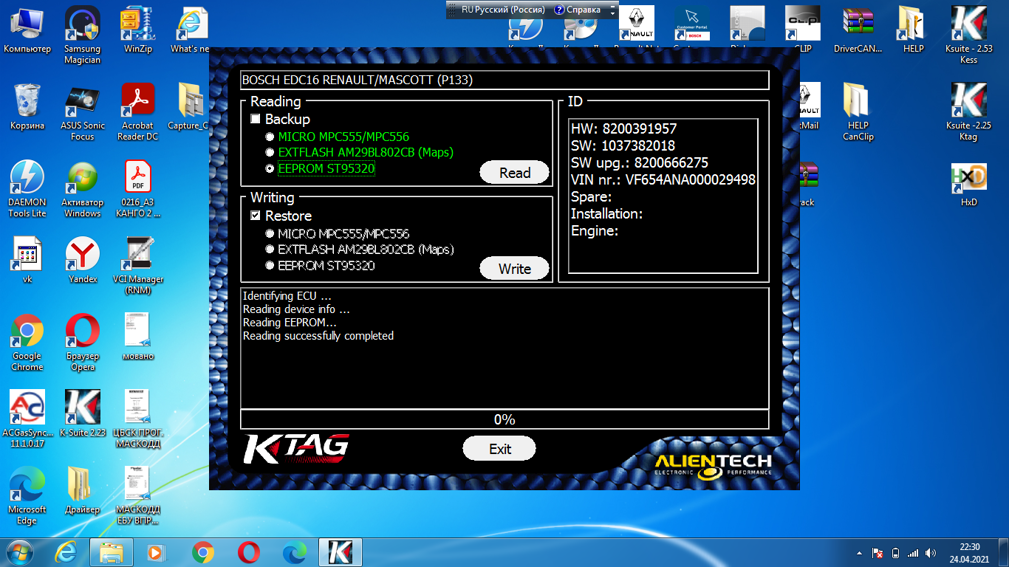Select Writing MICRO MPC555/MPC556 radio button
This screenshot has width=1009, height=567.
coord(270,234)
